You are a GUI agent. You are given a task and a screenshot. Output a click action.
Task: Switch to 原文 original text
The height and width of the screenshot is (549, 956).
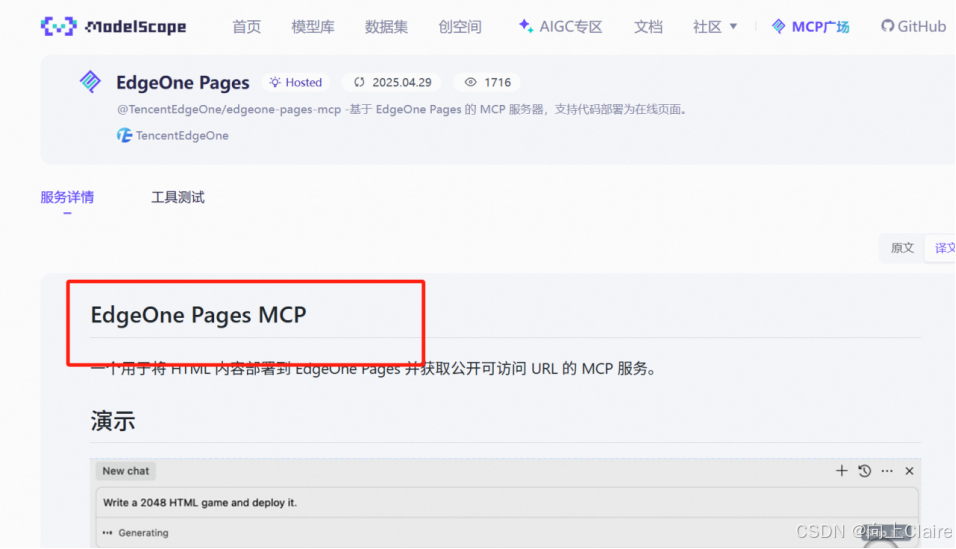902,248
